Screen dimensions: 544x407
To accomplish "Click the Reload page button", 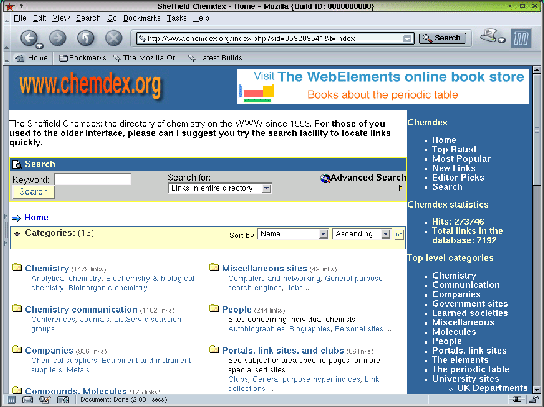I will point(85,38).
